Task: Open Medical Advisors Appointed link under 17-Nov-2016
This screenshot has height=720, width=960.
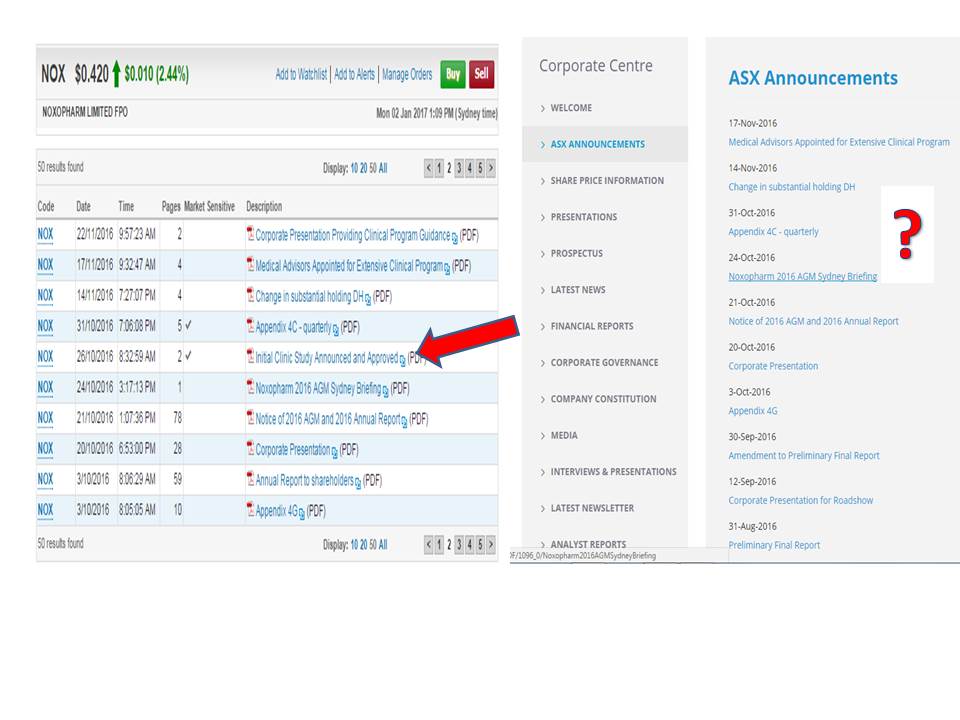Action: click(x=839, y=142)
